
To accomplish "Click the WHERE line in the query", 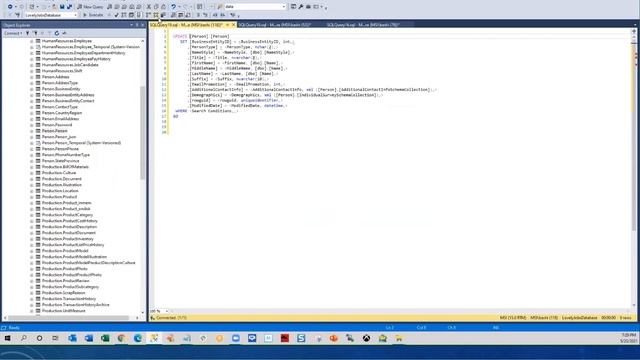I will tap(207, 111).
